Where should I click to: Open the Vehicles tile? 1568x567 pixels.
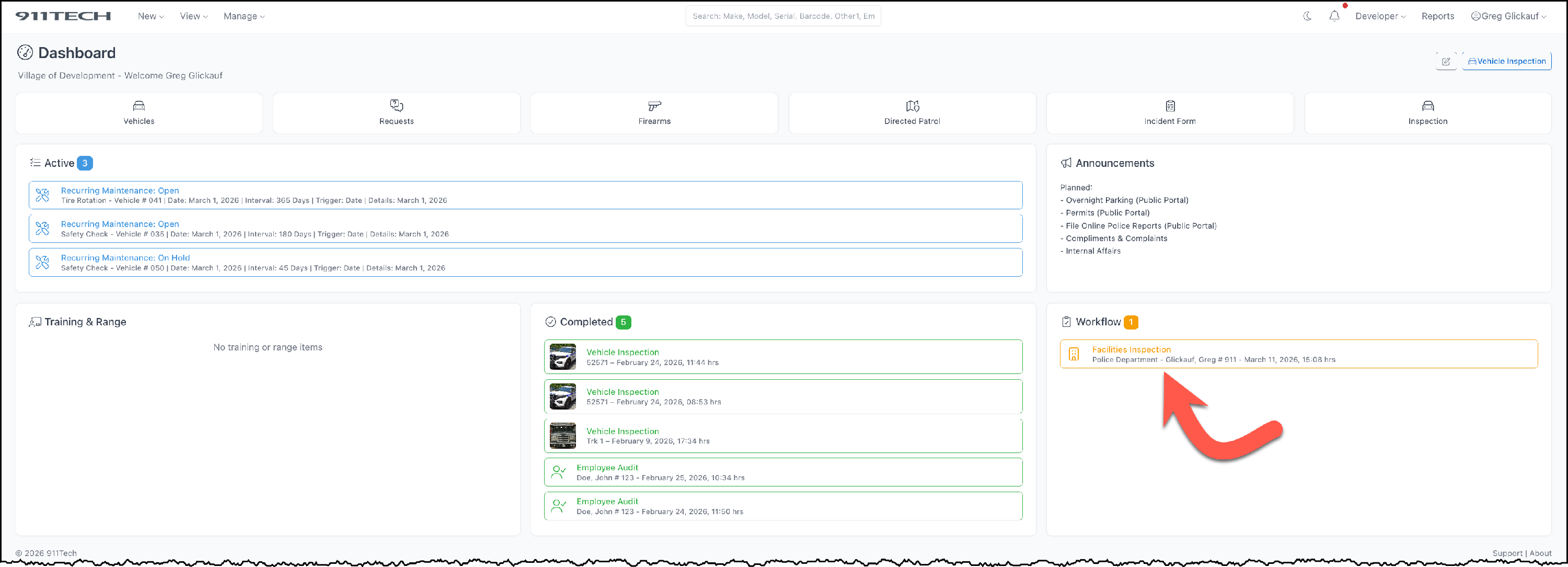coord(139,114)
